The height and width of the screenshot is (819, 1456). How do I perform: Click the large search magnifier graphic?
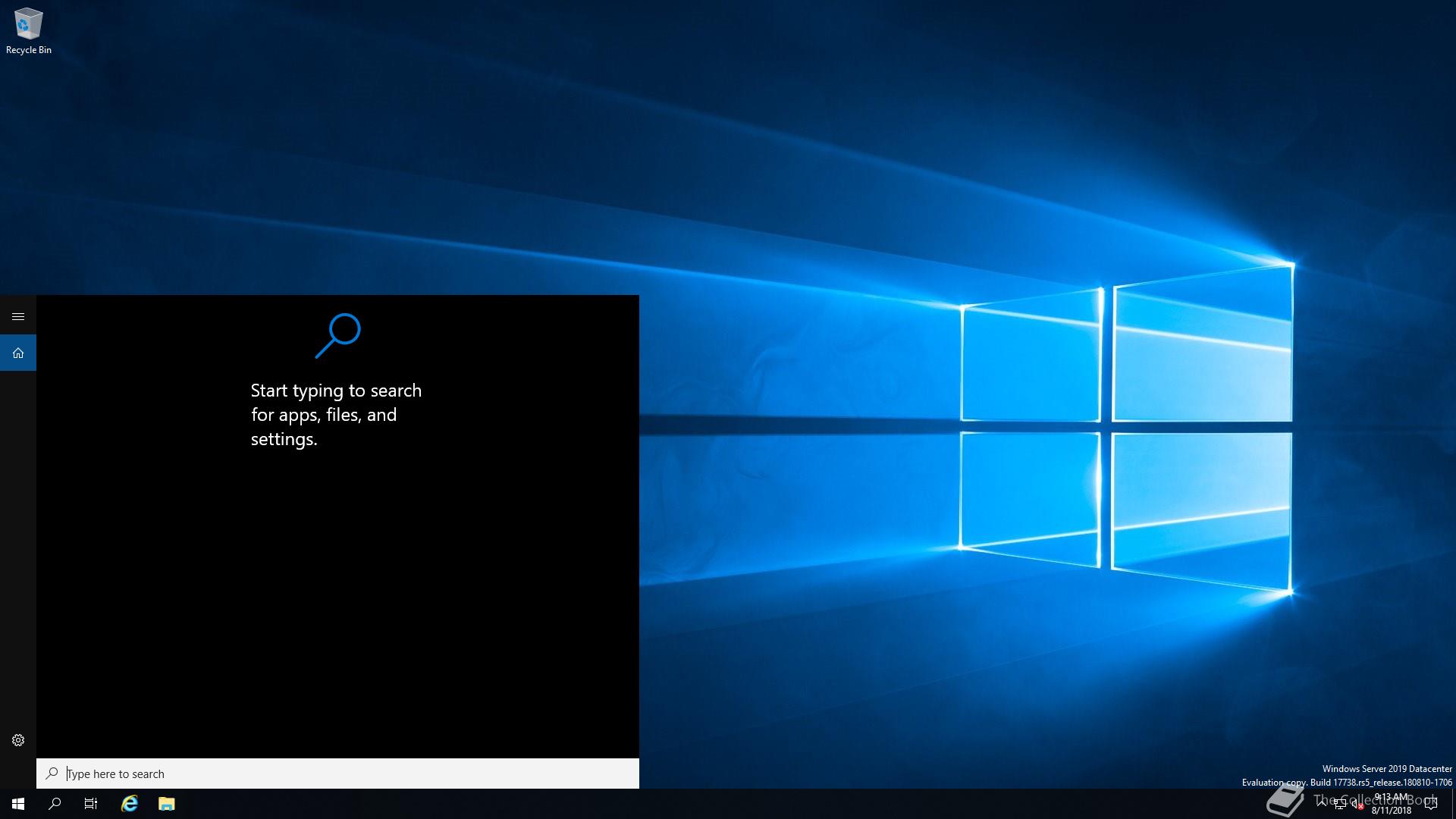tap(338, 335)
